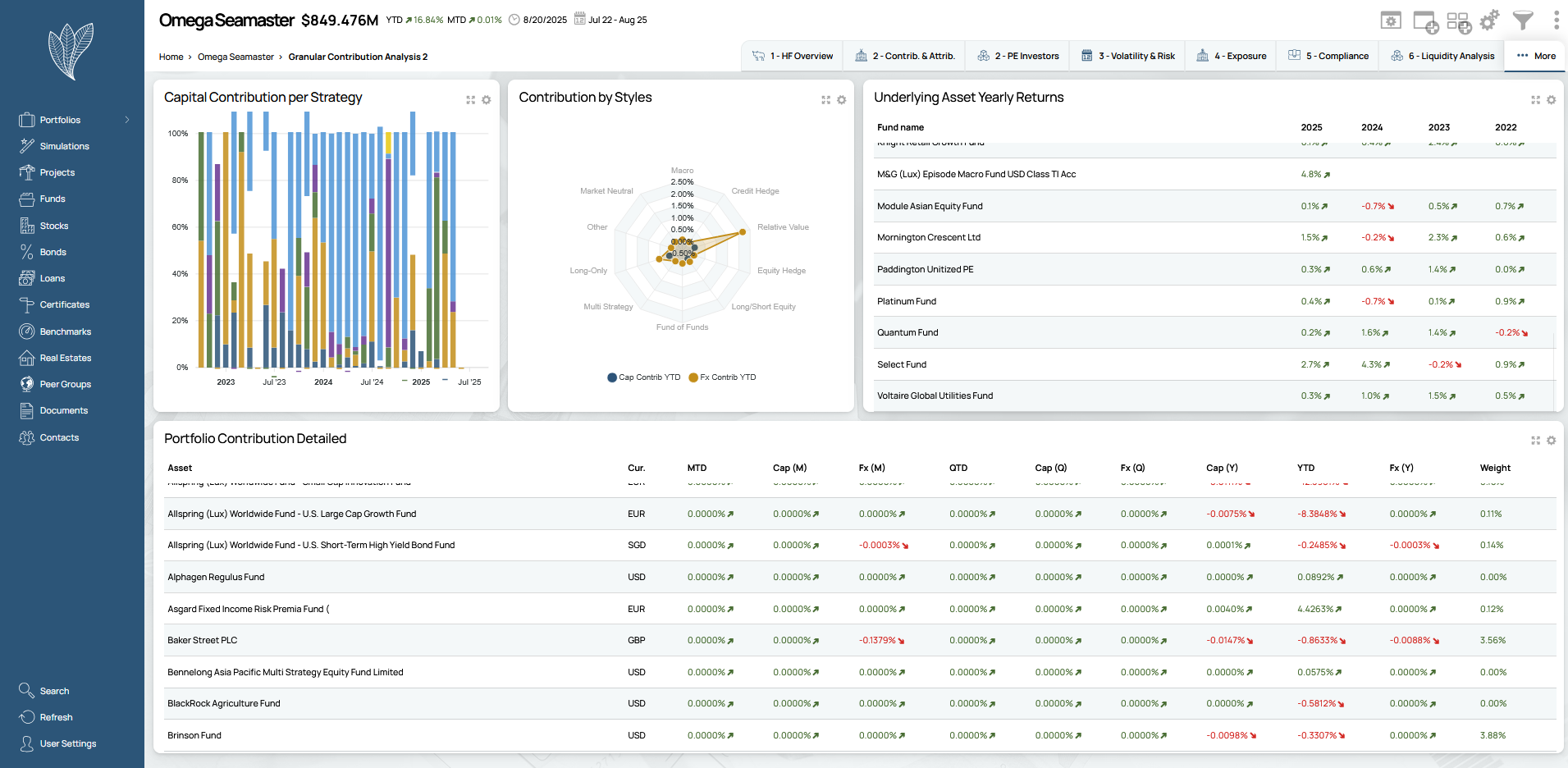The width and height of the screenshot is (1568, 768).
Task: Expand the Portfolios sidebar chevron
Action: pyautogui.click(x=127, y=120)
